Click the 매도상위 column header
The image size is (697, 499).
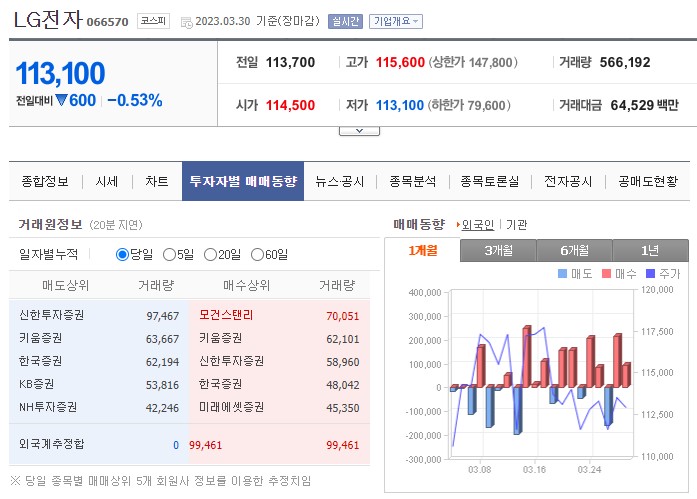pyautogui.click(x=66, y=285)
